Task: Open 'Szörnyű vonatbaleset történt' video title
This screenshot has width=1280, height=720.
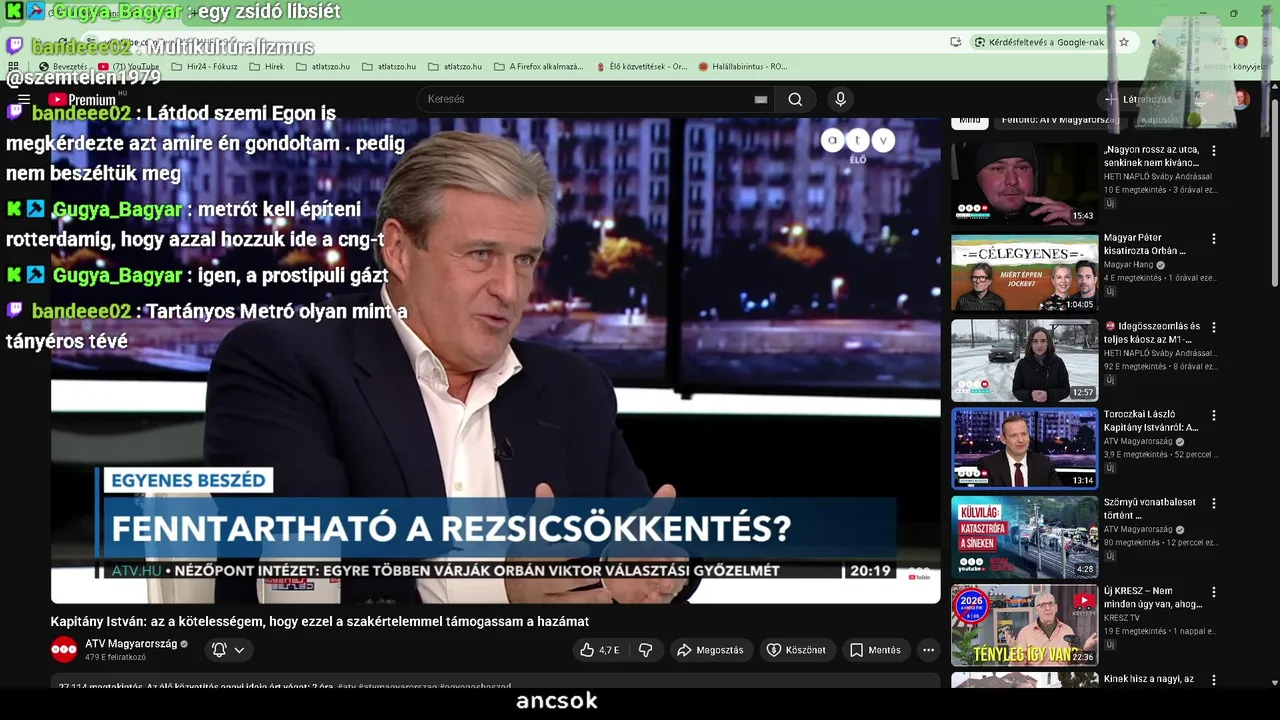Action: tap(1150, 508)
